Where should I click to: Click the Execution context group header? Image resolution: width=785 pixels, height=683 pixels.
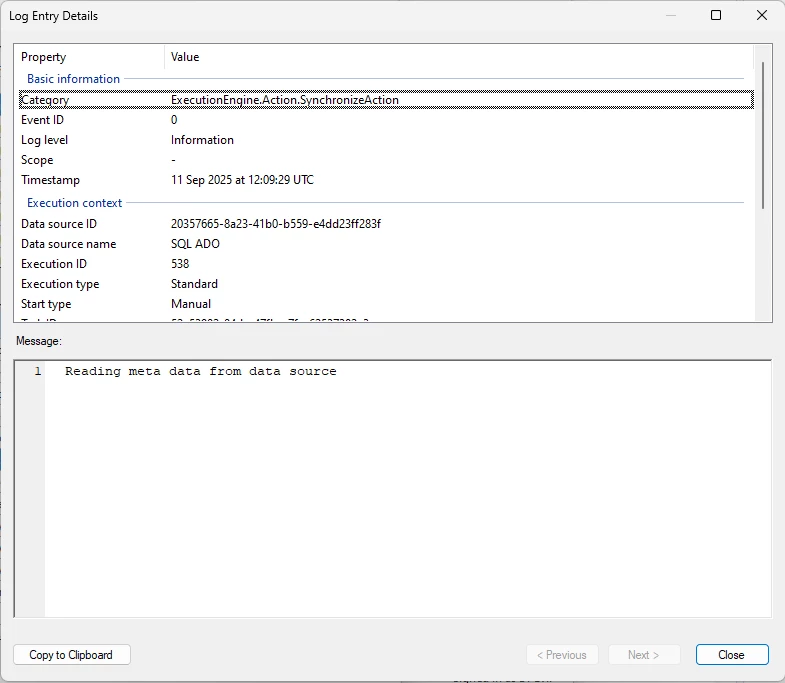tap(75, 203)
